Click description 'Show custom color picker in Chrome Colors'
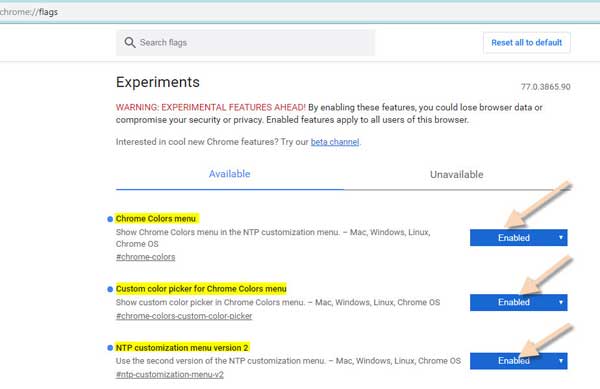Image resolution: width=600 pixels, height=389 pixels. tap(278, 303)
